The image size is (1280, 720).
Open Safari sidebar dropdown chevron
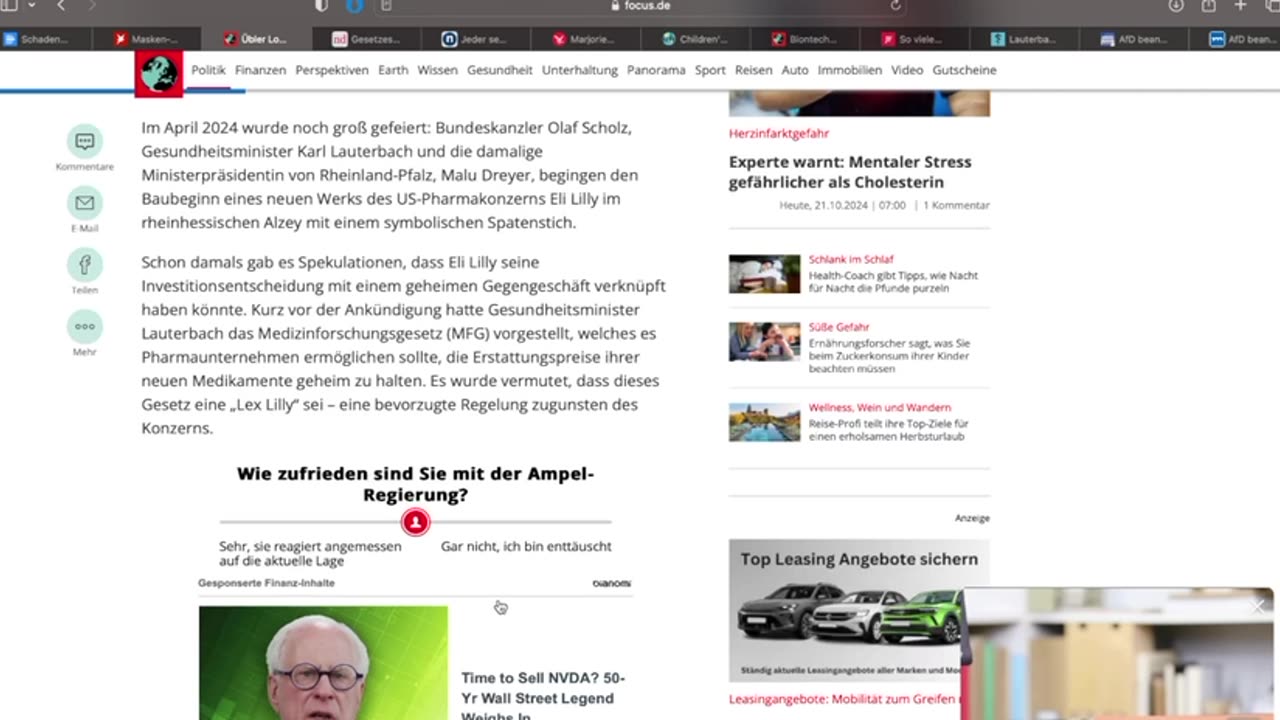(x=31, y=6)
